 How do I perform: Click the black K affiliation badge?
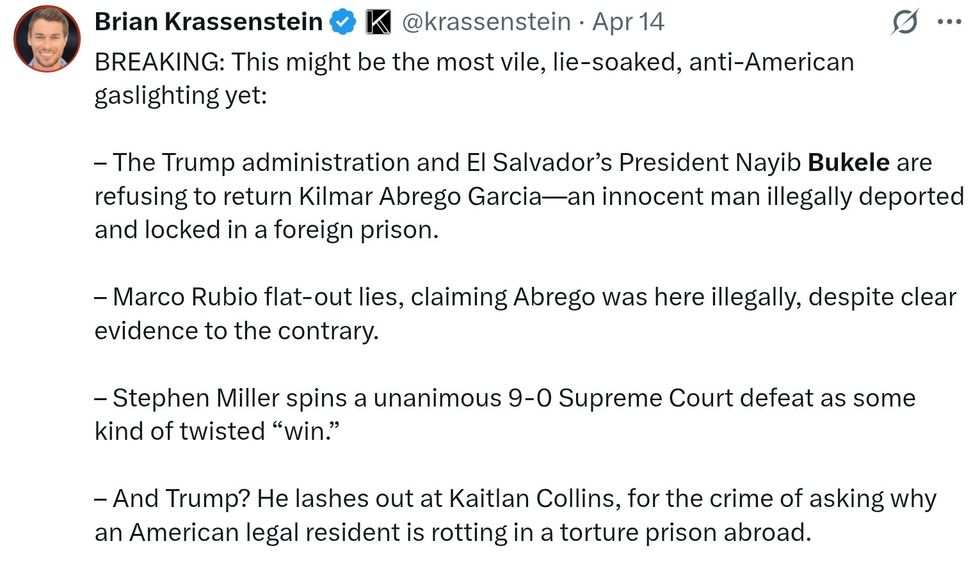click(x=378, y=21)
